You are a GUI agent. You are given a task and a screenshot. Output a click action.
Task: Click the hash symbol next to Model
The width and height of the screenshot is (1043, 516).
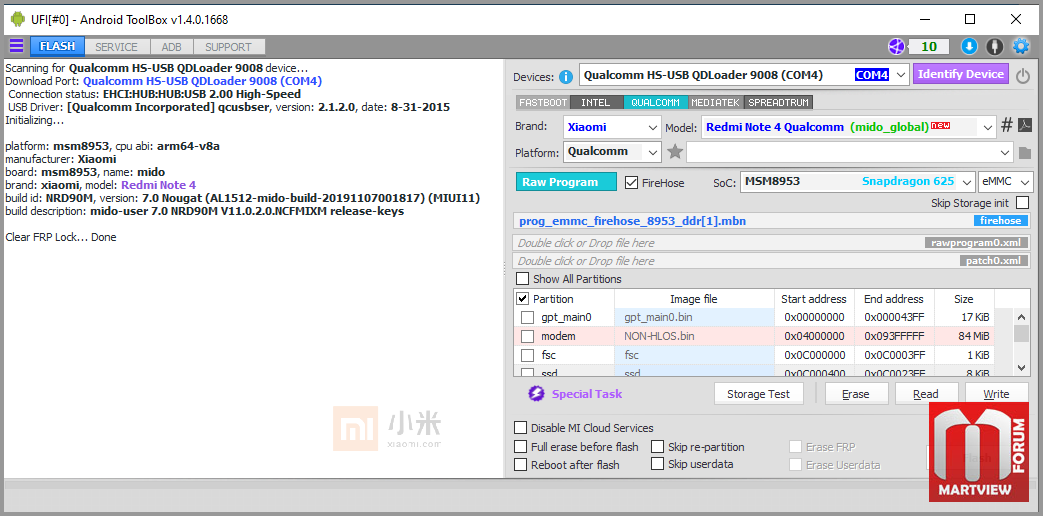tap(1007, 126)
